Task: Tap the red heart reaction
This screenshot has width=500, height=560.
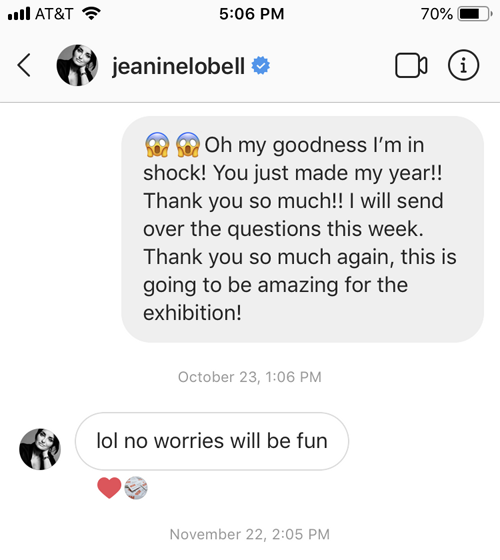Action: (109, 488)
